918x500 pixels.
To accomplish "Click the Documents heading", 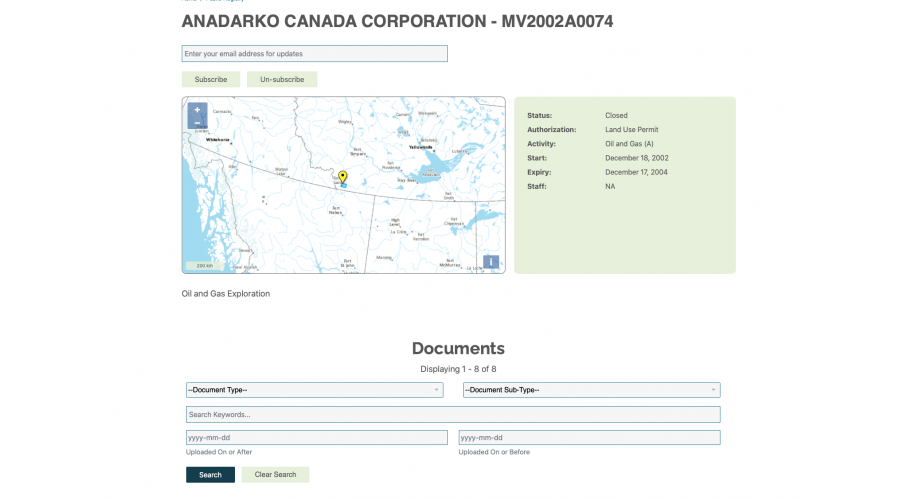I will (458, 348).
